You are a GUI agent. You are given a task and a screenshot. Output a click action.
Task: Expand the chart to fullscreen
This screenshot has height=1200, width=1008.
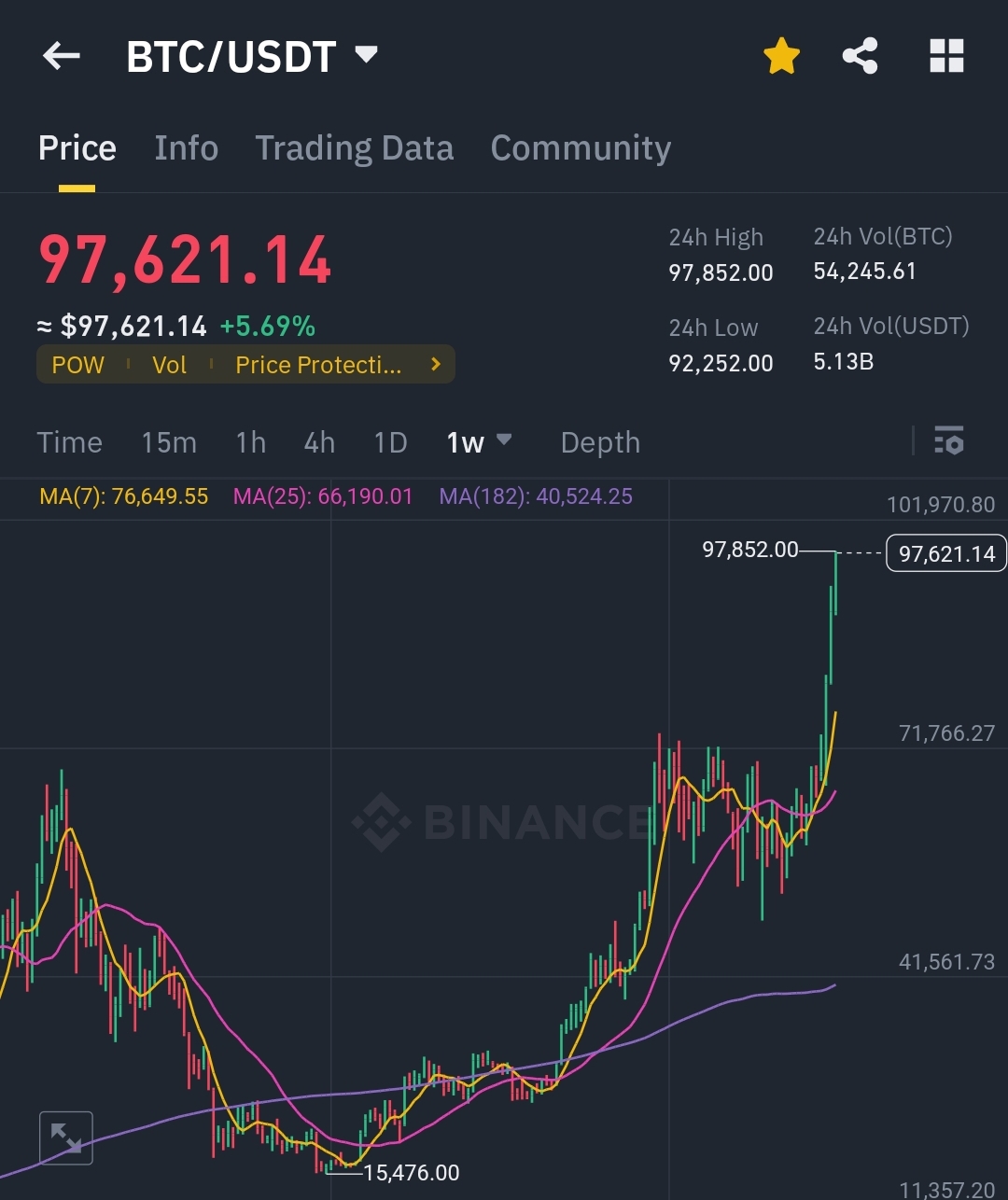(65, 1137)
